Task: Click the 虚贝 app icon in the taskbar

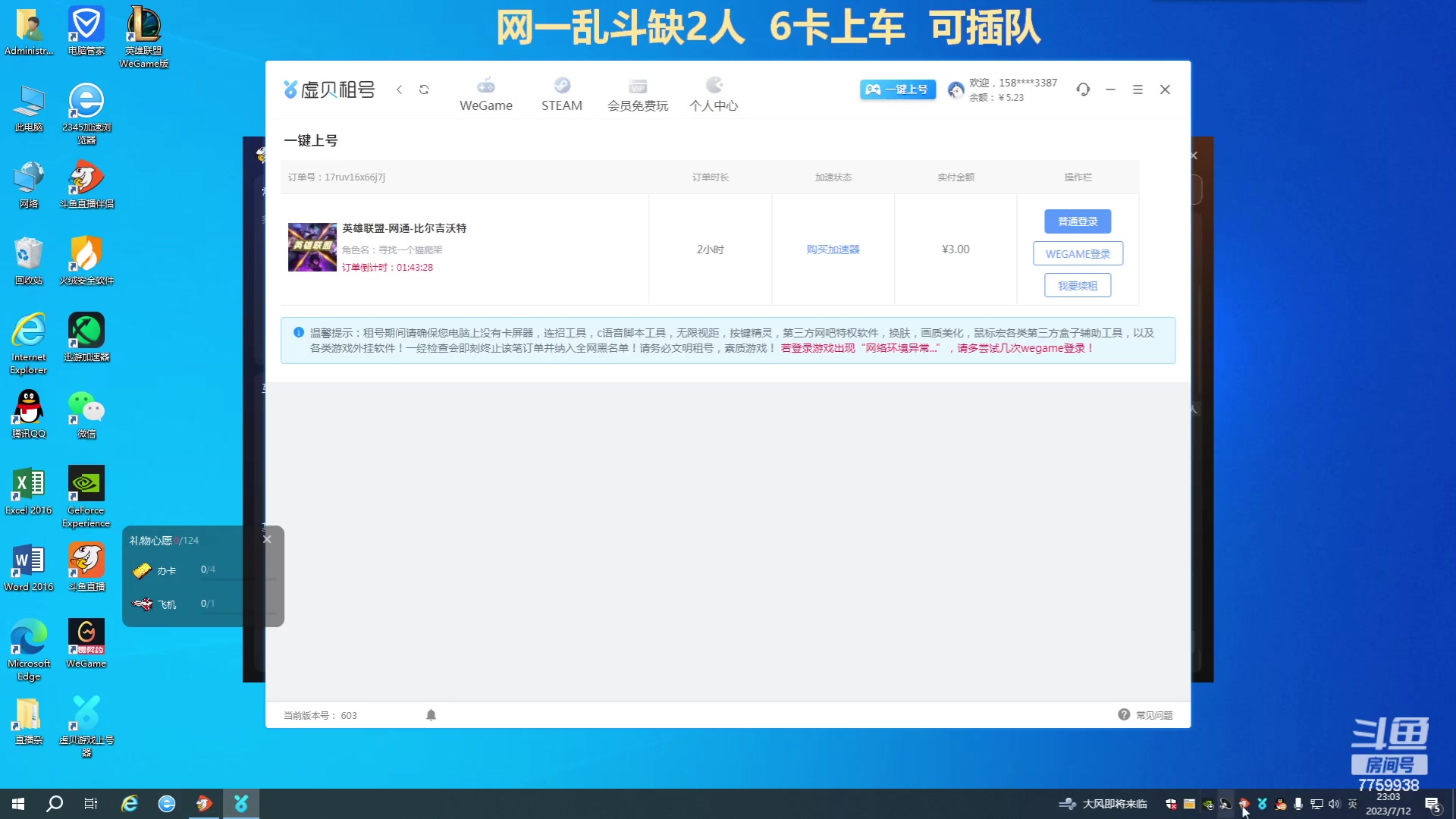Action: [x=241, y=804]
